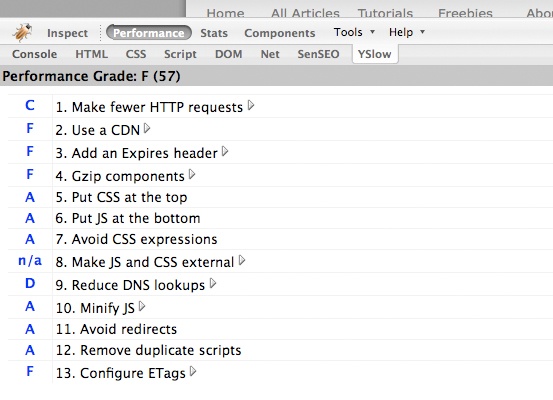Click the Firebug bug icon
Viewport: 553px width, 400px height.
[x=22, y=32]
